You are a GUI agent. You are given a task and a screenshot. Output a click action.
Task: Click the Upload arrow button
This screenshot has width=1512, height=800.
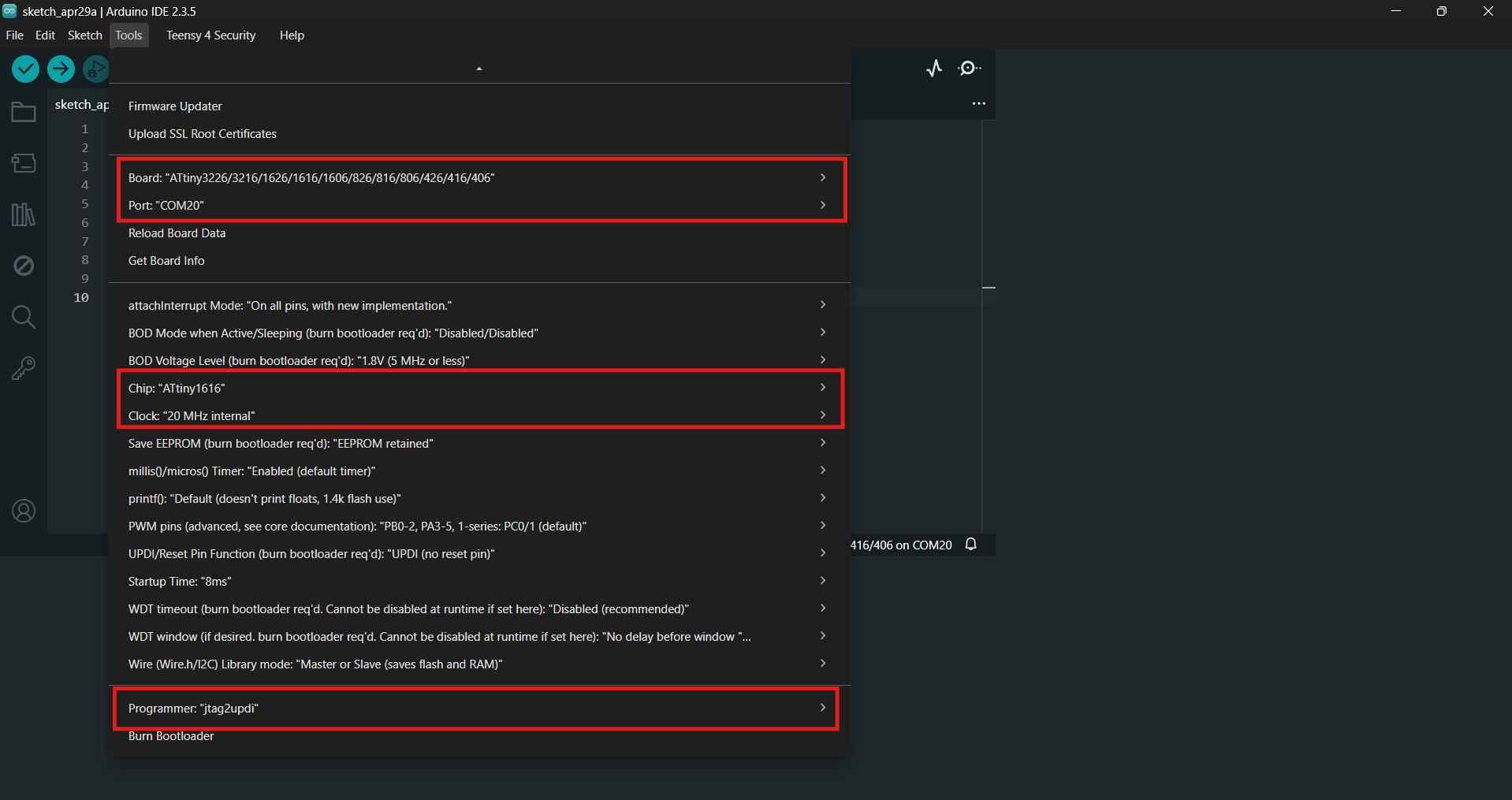61,69
